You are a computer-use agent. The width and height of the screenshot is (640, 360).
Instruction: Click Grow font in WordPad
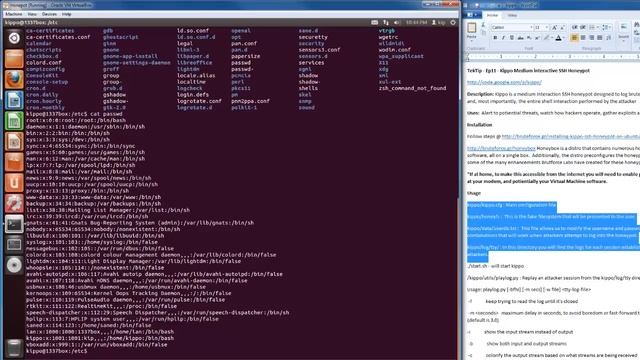pos(554,27)
